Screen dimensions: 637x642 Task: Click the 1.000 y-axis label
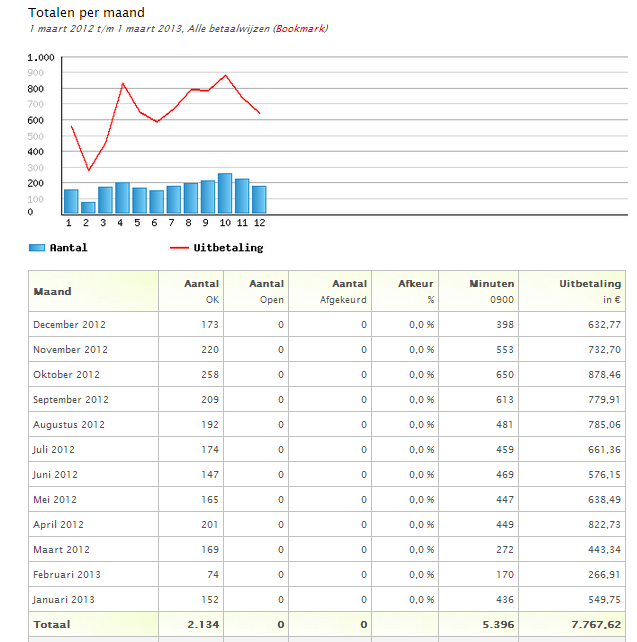click(x=41, y=57)
